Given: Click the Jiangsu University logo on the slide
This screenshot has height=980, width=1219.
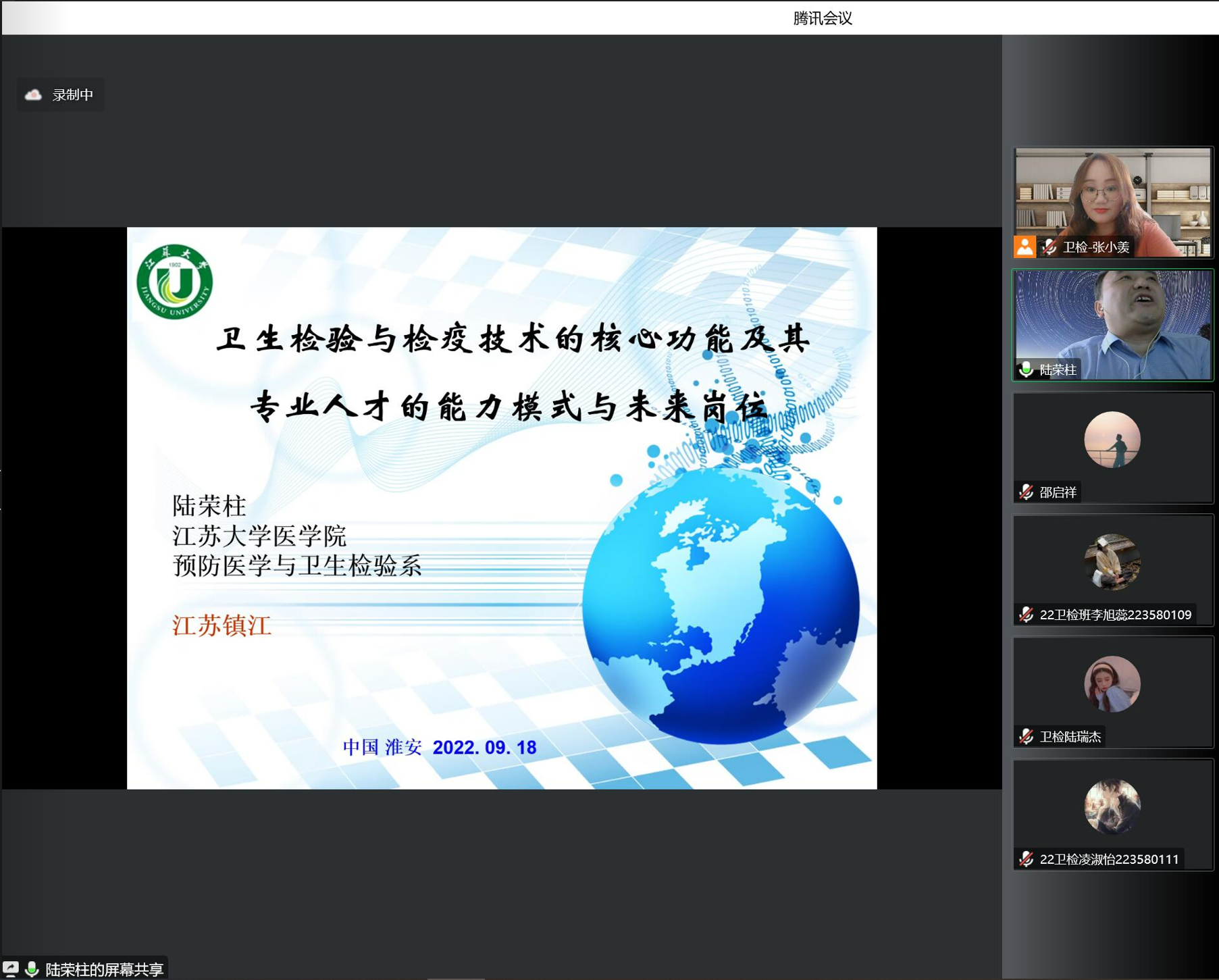Looking at the screenshot, I should coord(174,282).
